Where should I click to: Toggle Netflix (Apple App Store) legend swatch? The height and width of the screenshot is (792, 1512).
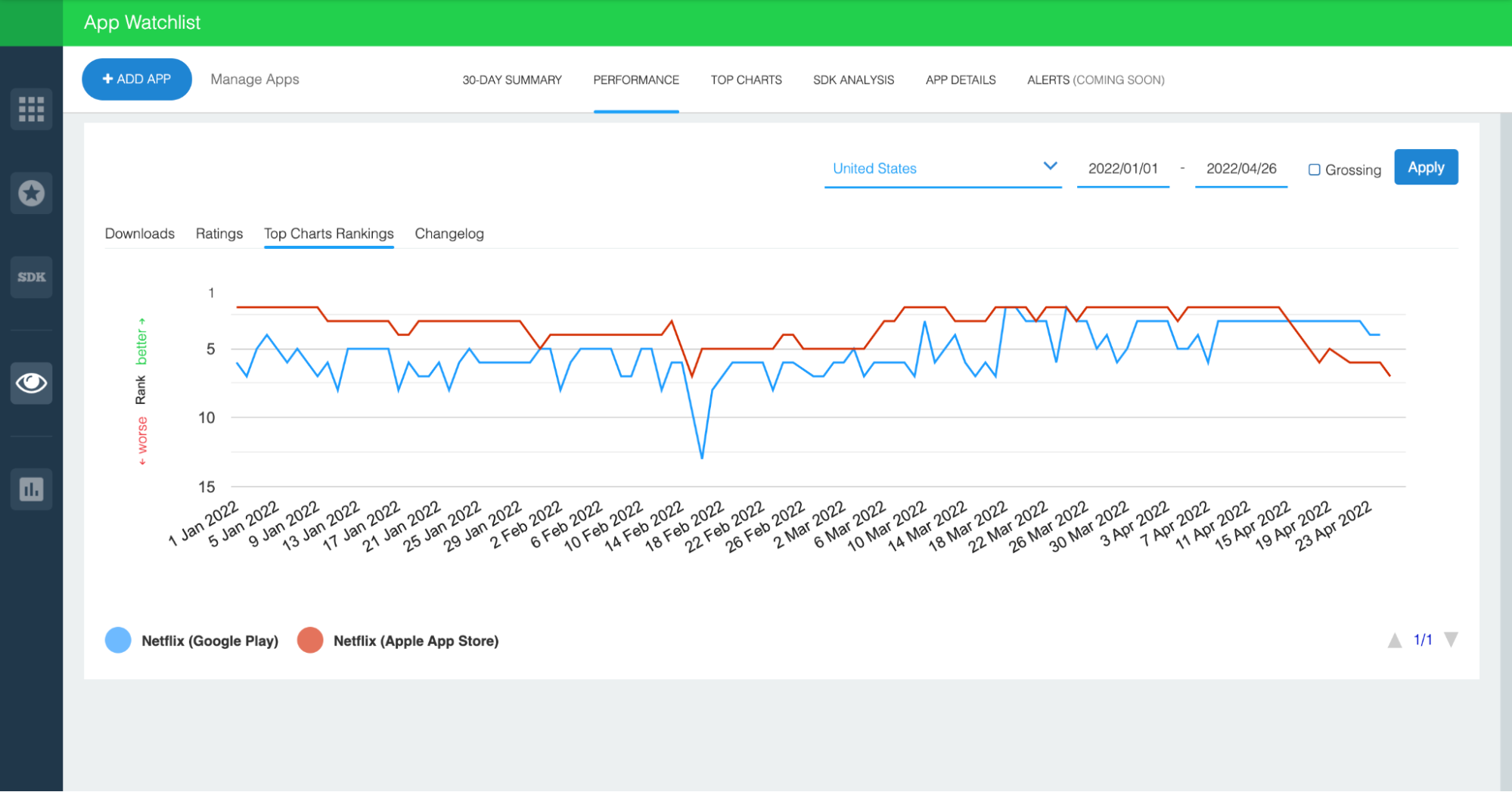310,640
